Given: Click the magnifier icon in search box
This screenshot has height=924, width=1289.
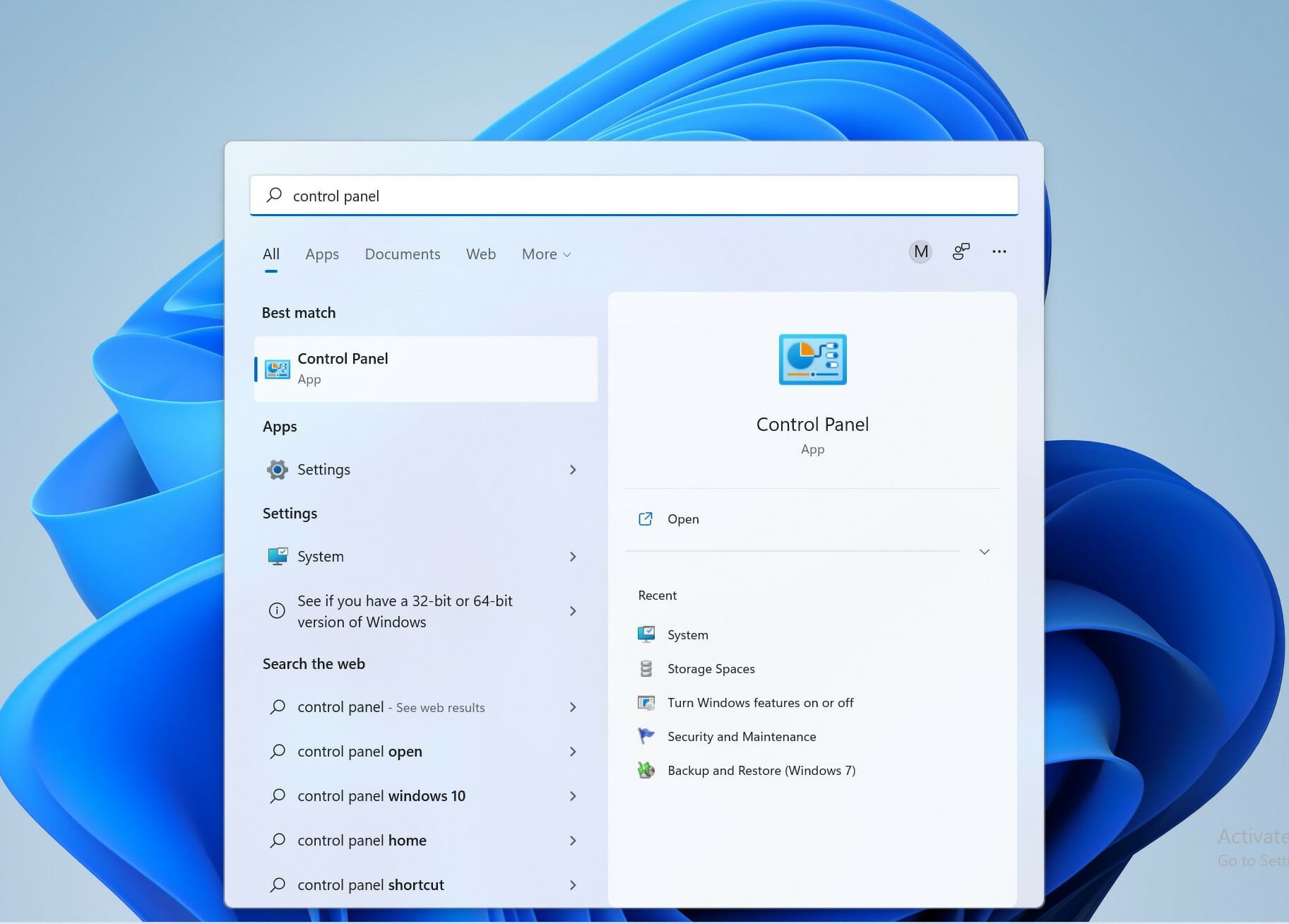Looking at the screenshot, I should (x=274, y=195).
